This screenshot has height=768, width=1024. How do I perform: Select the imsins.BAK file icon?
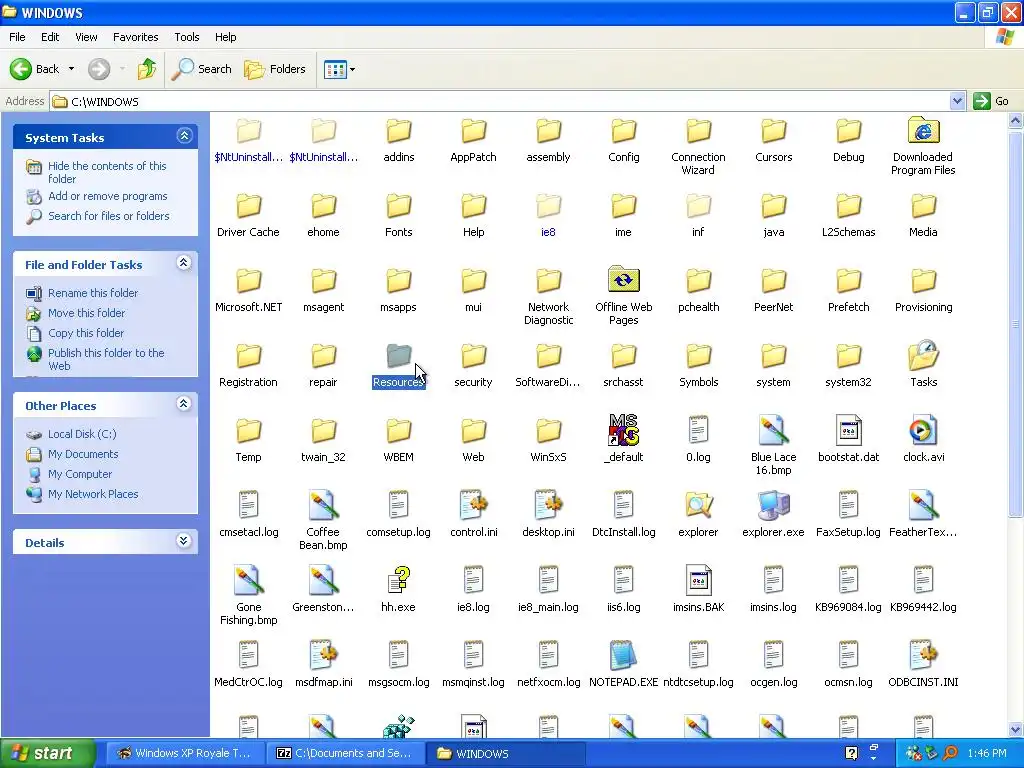698,580
